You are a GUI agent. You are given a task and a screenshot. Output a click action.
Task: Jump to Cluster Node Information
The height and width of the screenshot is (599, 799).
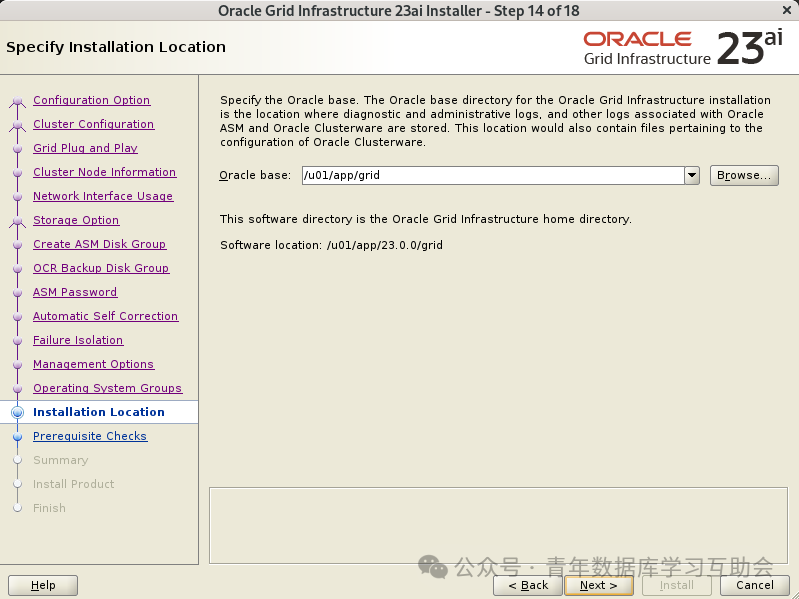[x=104, y=172]
